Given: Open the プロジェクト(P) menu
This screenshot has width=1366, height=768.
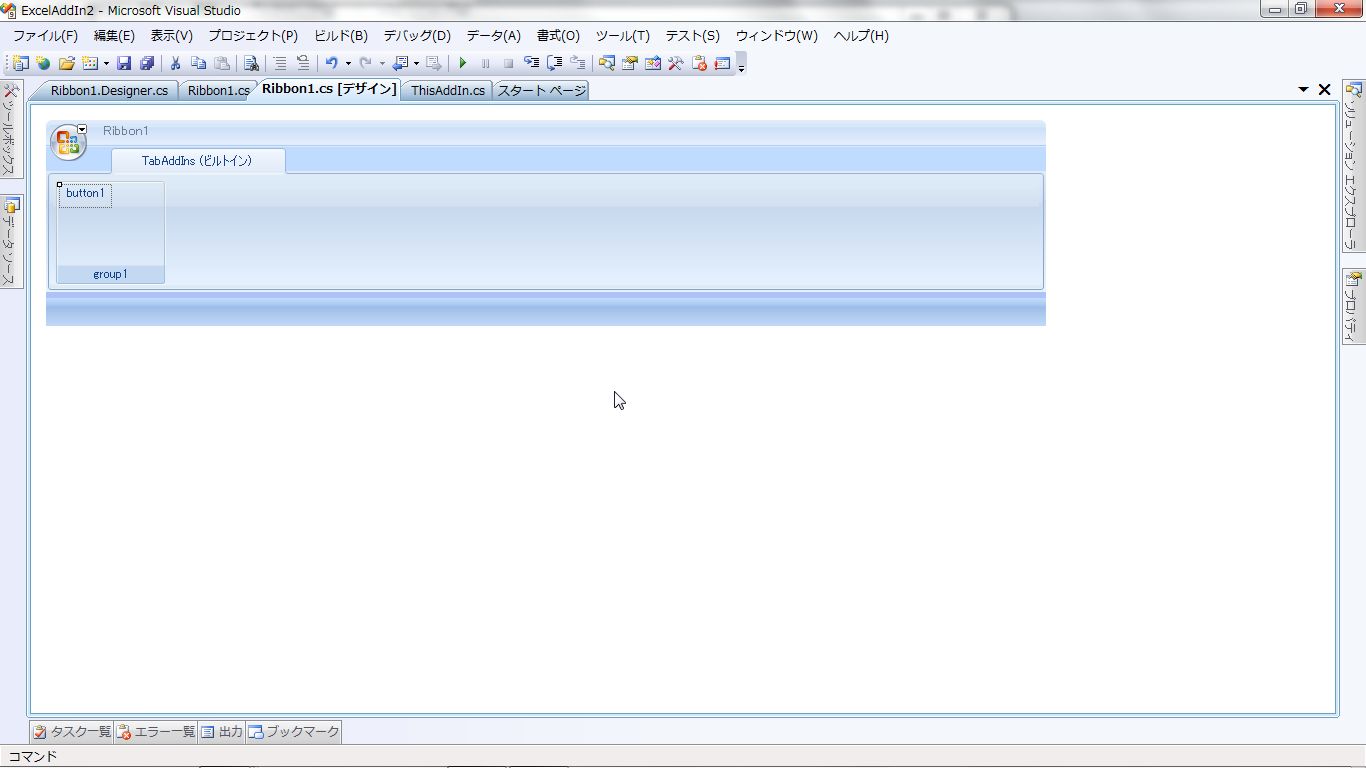Looking at the screenshot, I should click(x=253, y=36).
